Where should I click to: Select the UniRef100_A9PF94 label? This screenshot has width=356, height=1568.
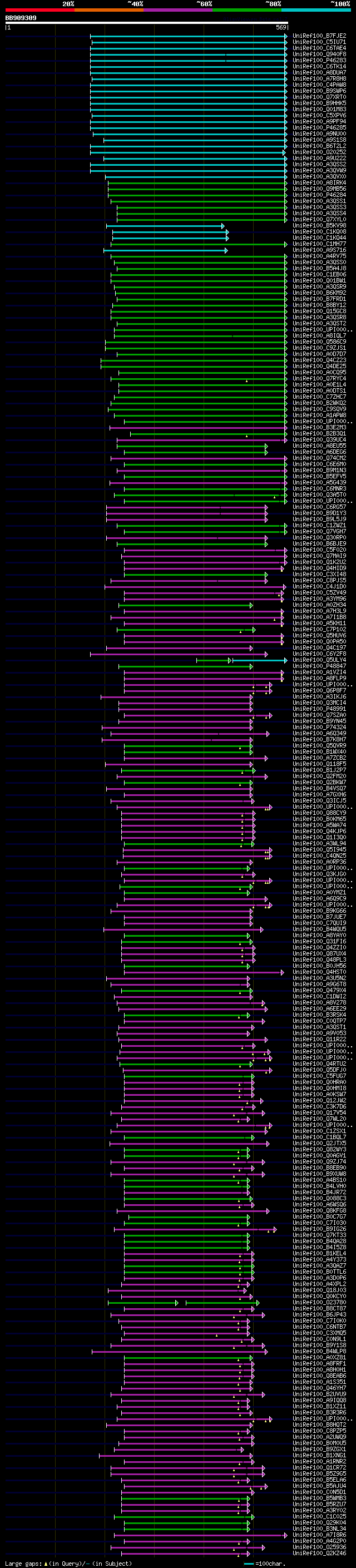[319, 122]
